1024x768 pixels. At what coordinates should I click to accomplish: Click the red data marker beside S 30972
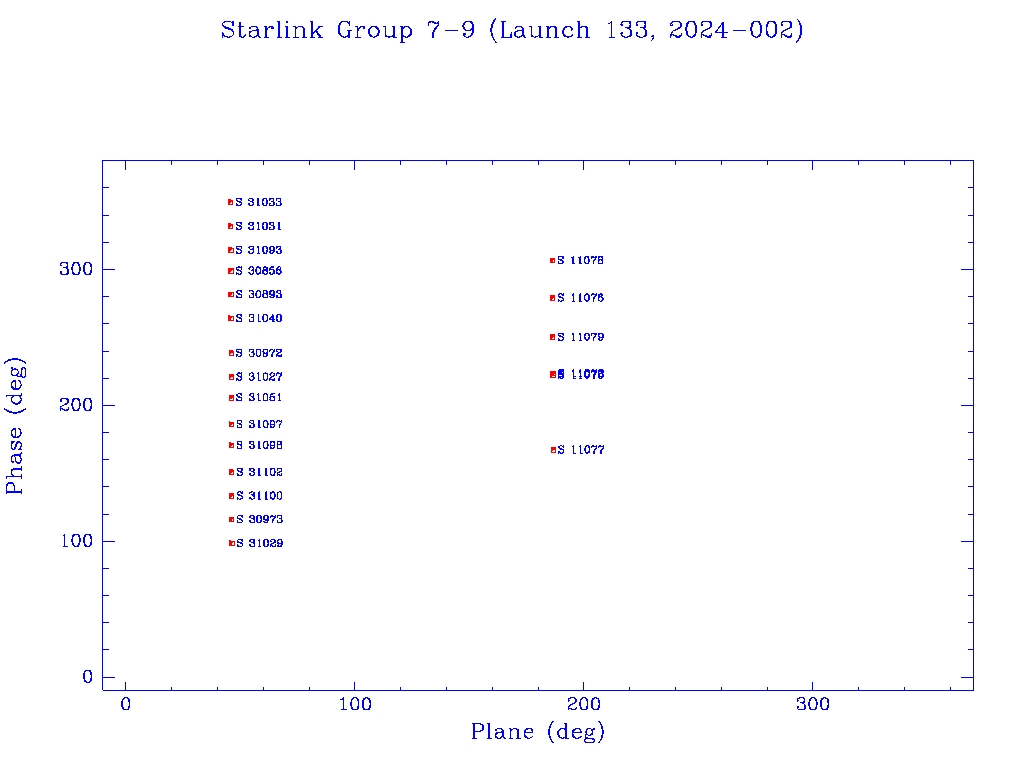click(231, 353)
